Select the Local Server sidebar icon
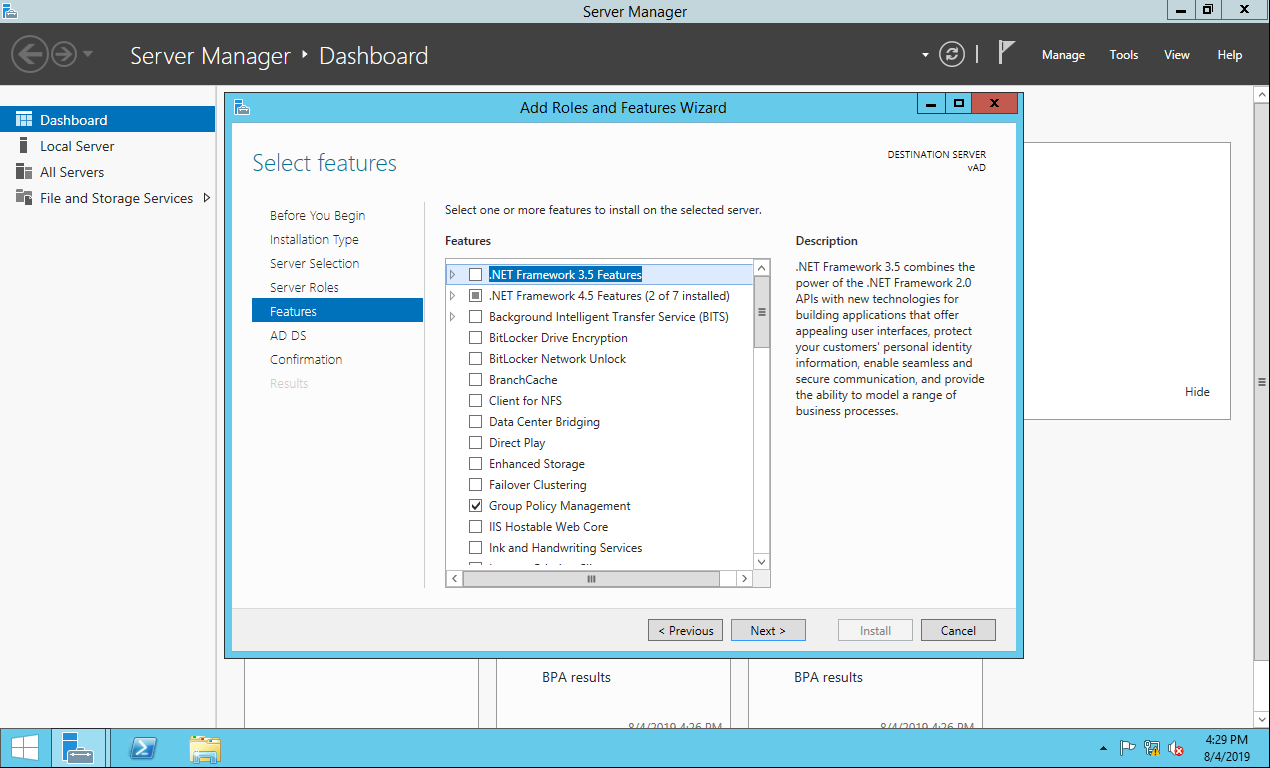 [x=24, y=146]
